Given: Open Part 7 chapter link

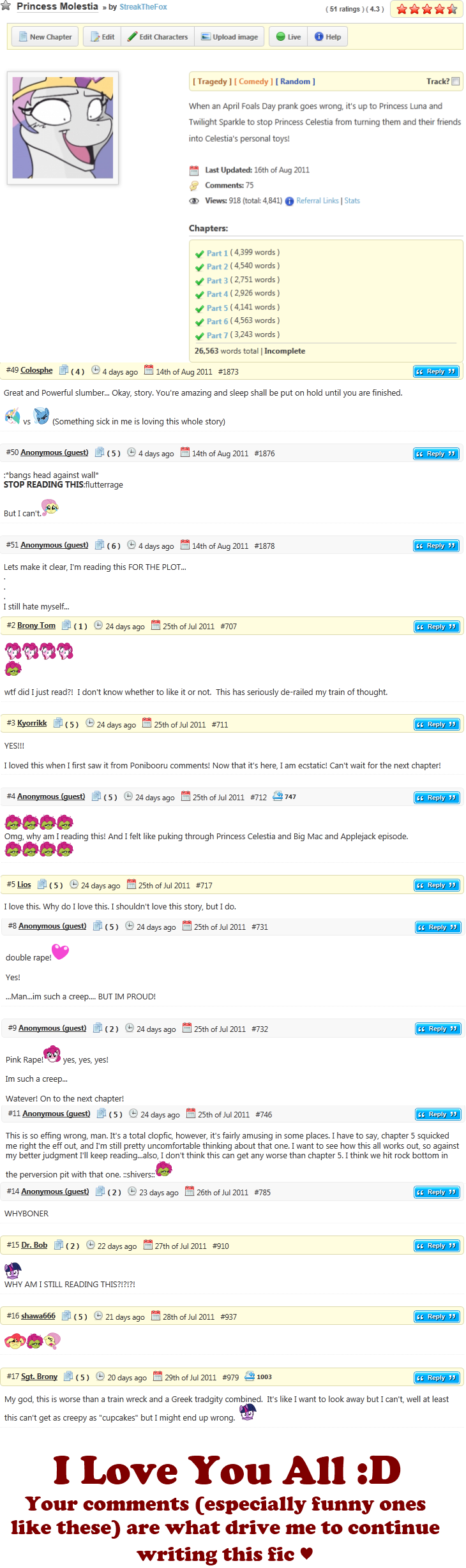Looking at the screenshot, I should click(x=217, y=336).
